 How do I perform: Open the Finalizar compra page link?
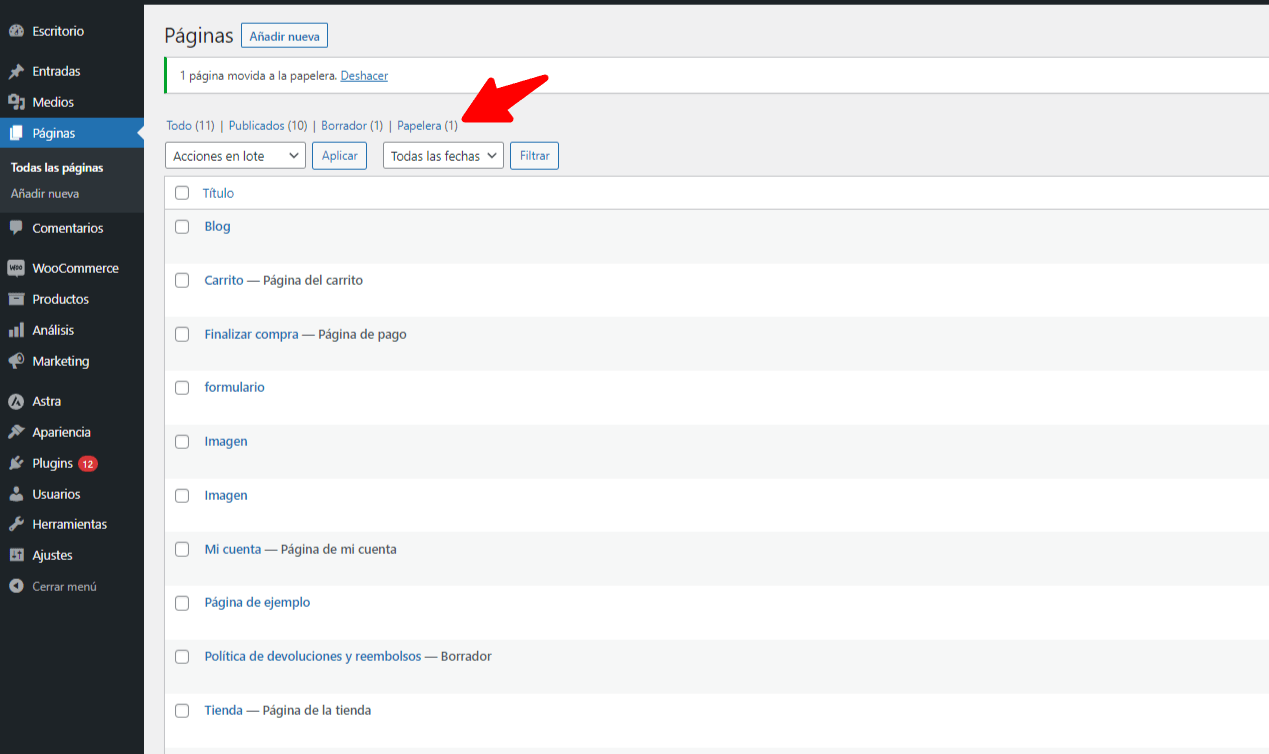point(251,335)
